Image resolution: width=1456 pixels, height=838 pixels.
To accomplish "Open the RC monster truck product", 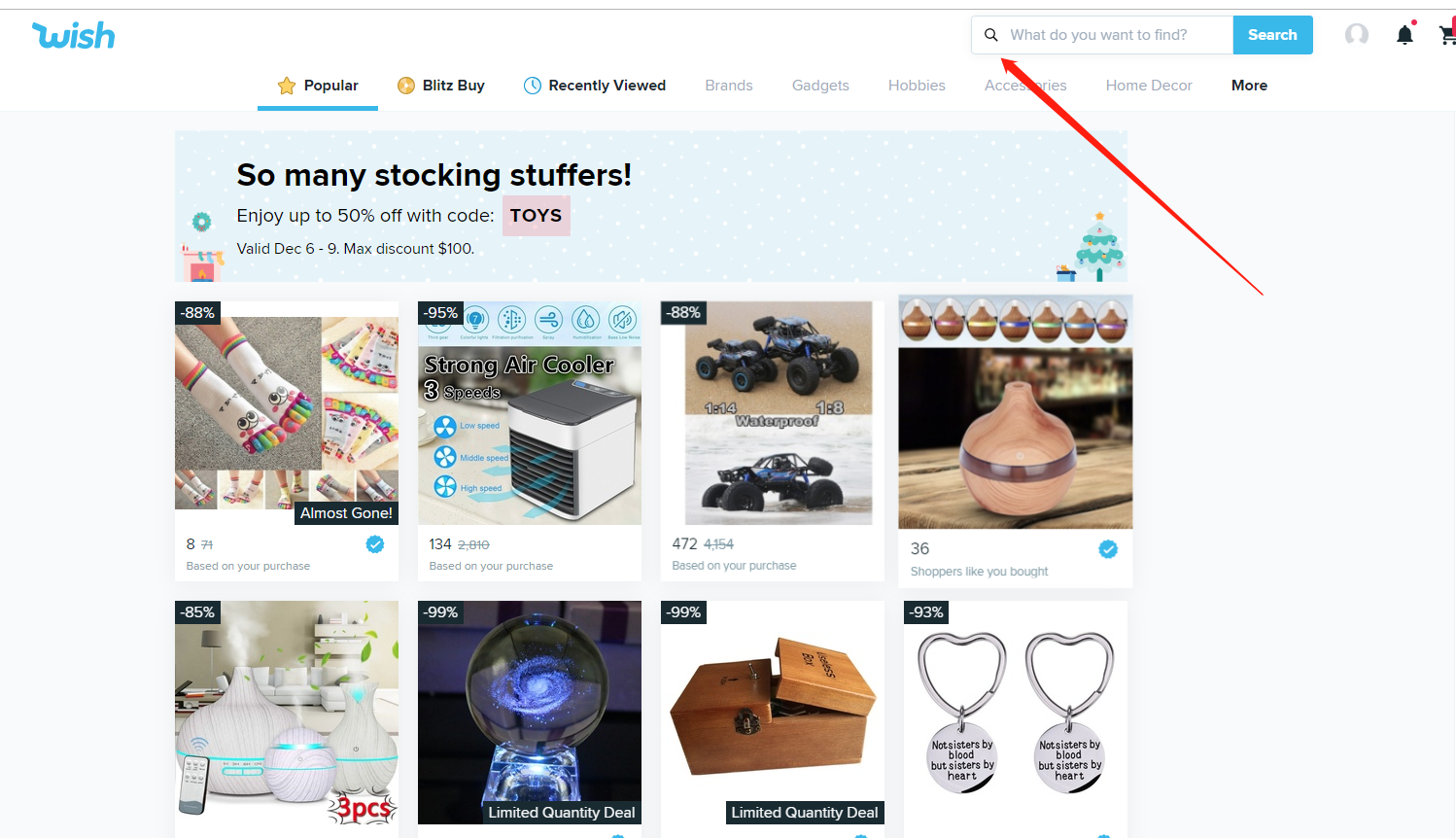I will pyautogui.click(x=773, y=441).
